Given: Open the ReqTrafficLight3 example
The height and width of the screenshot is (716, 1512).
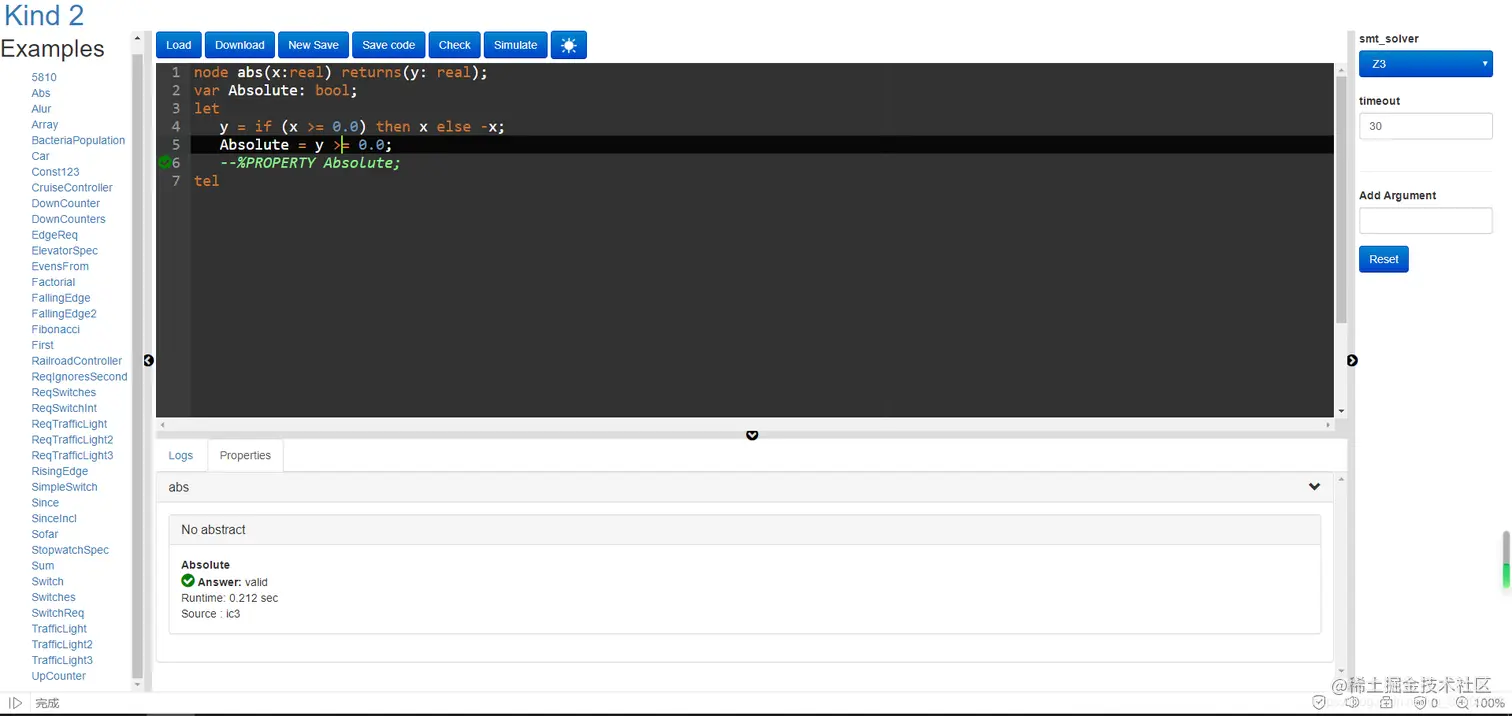Looking at the screenshot, I should [72, 455].
